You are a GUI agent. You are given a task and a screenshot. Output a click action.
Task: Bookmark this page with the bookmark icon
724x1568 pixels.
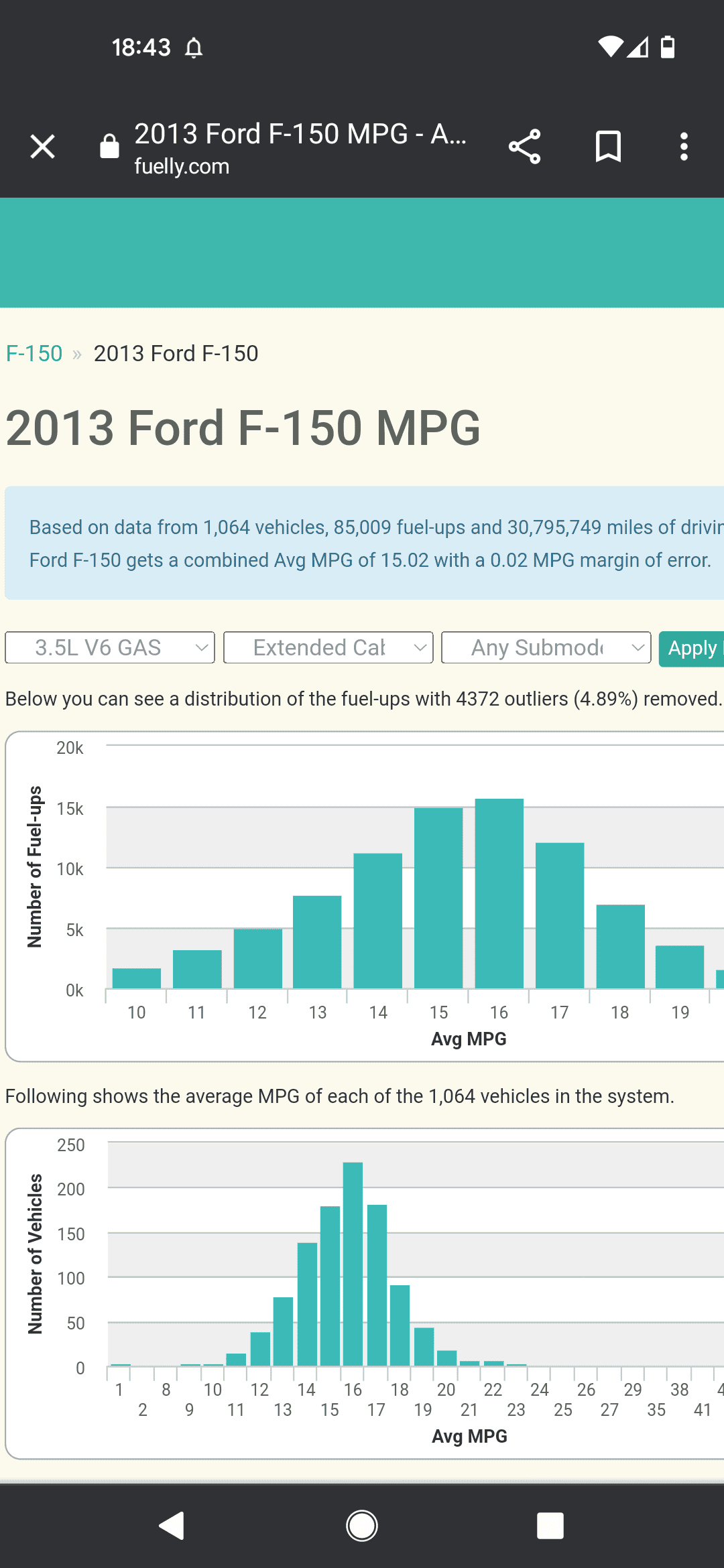[609, 146]
